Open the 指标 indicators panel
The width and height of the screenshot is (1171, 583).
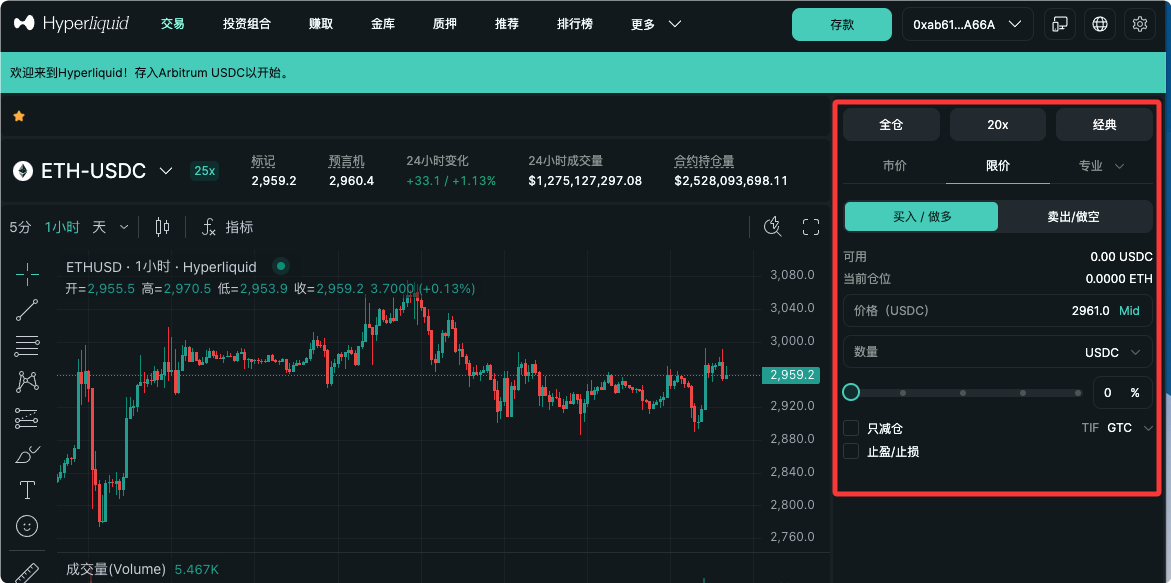(x=228, y=226)
